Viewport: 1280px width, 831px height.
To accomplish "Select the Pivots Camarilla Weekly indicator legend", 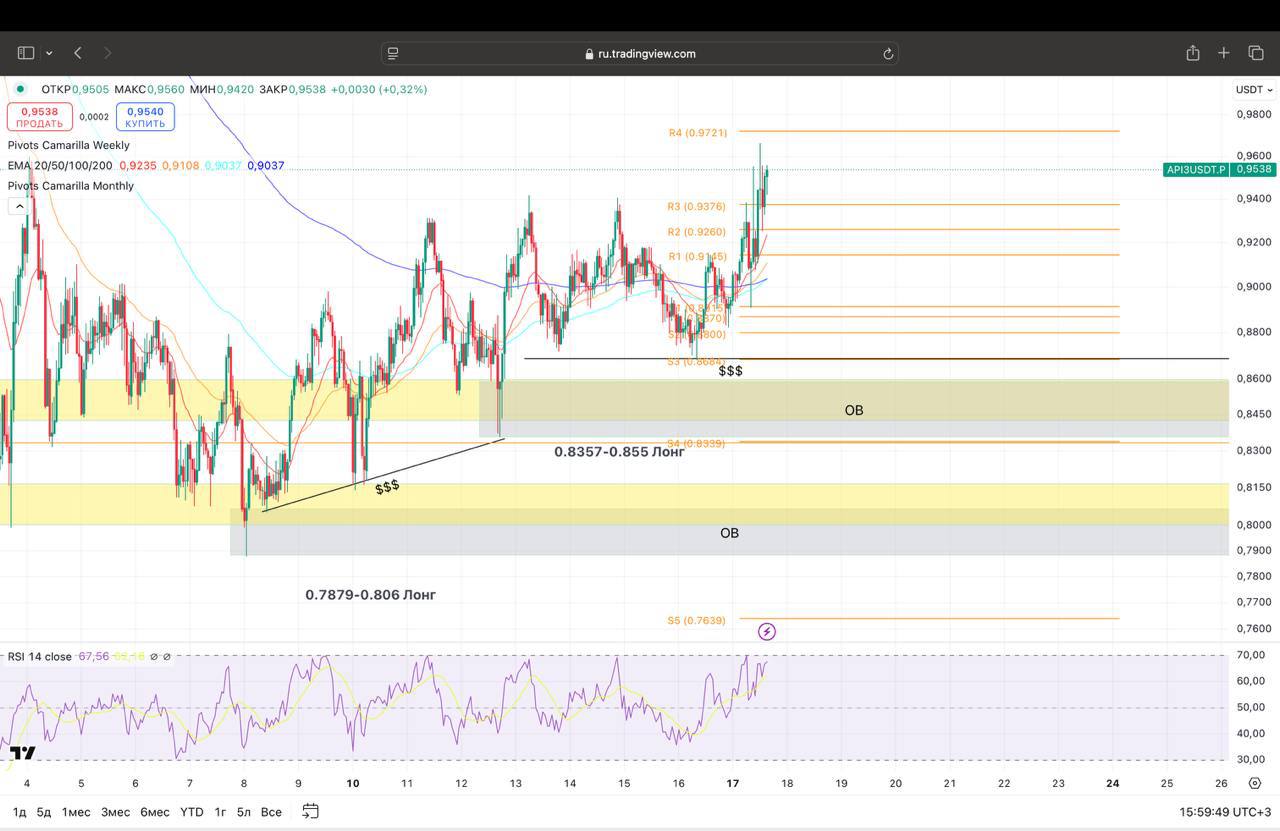I will 69,145.
